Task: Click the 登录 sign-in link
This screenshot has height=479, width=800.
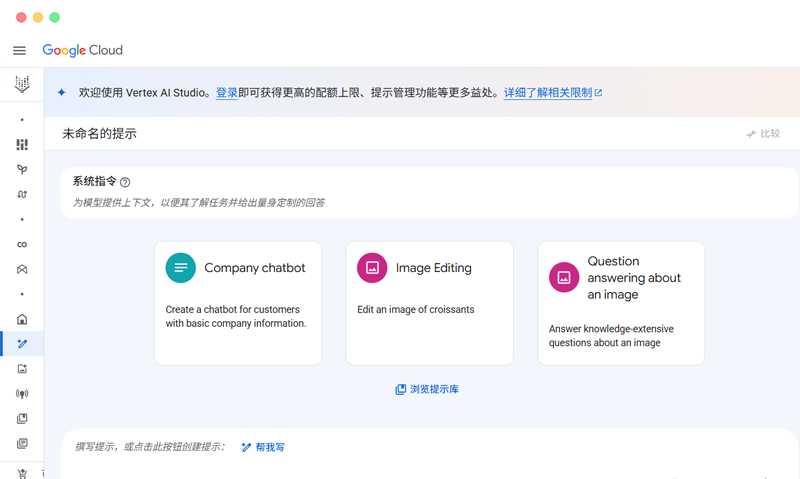Action: tap(227, 93)
